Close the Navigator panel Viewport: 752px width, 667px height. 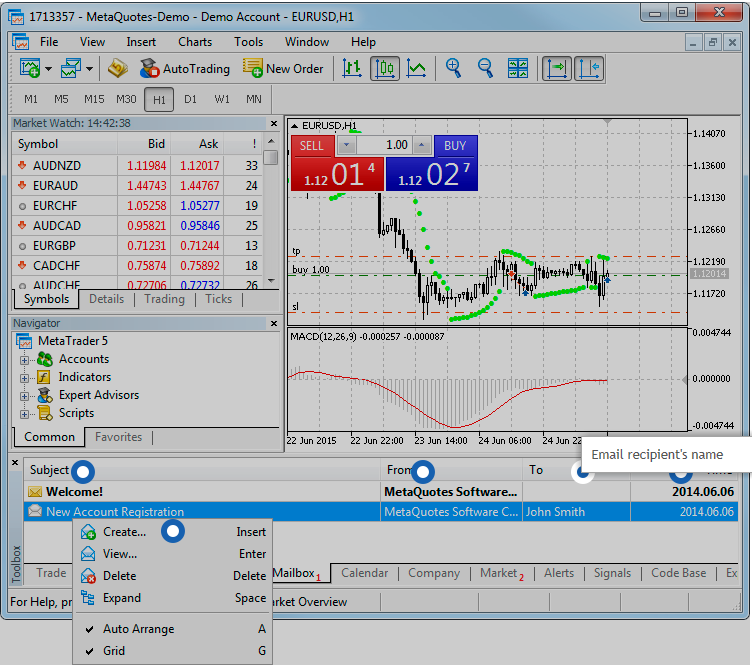pyautogui.click(x=274, y=324)
